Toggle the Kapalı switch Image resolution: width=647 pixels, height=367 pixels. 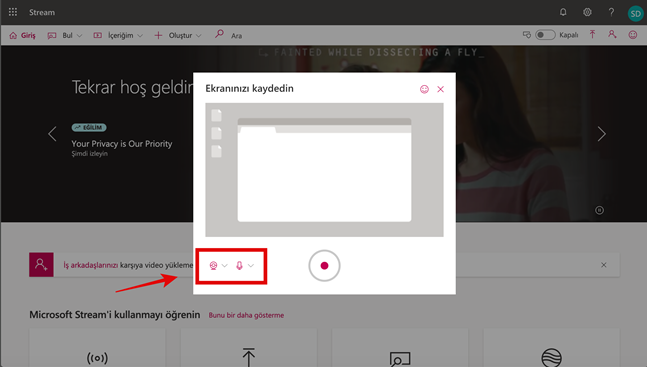click(545, 35)
